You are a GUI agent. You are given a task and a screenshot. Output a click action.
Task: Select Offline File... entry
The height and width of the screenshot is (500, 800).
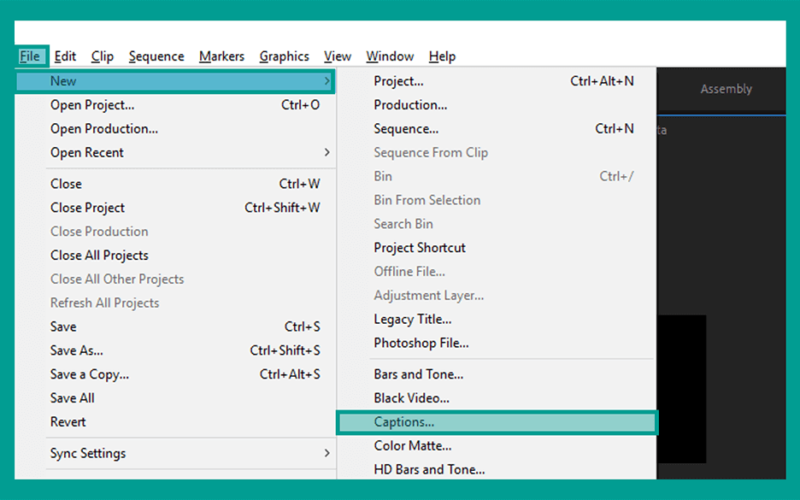tap(496, 271)
